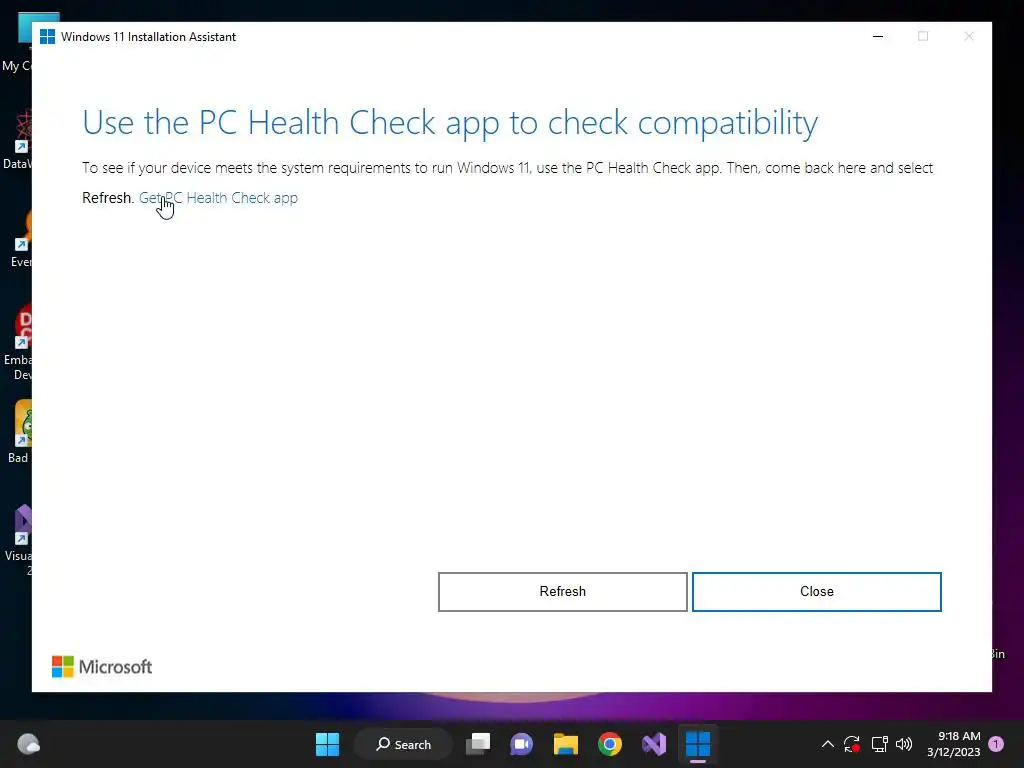Minimize the Installation Assistant window
Viewport: 1024px width, 768px height.
878,37
